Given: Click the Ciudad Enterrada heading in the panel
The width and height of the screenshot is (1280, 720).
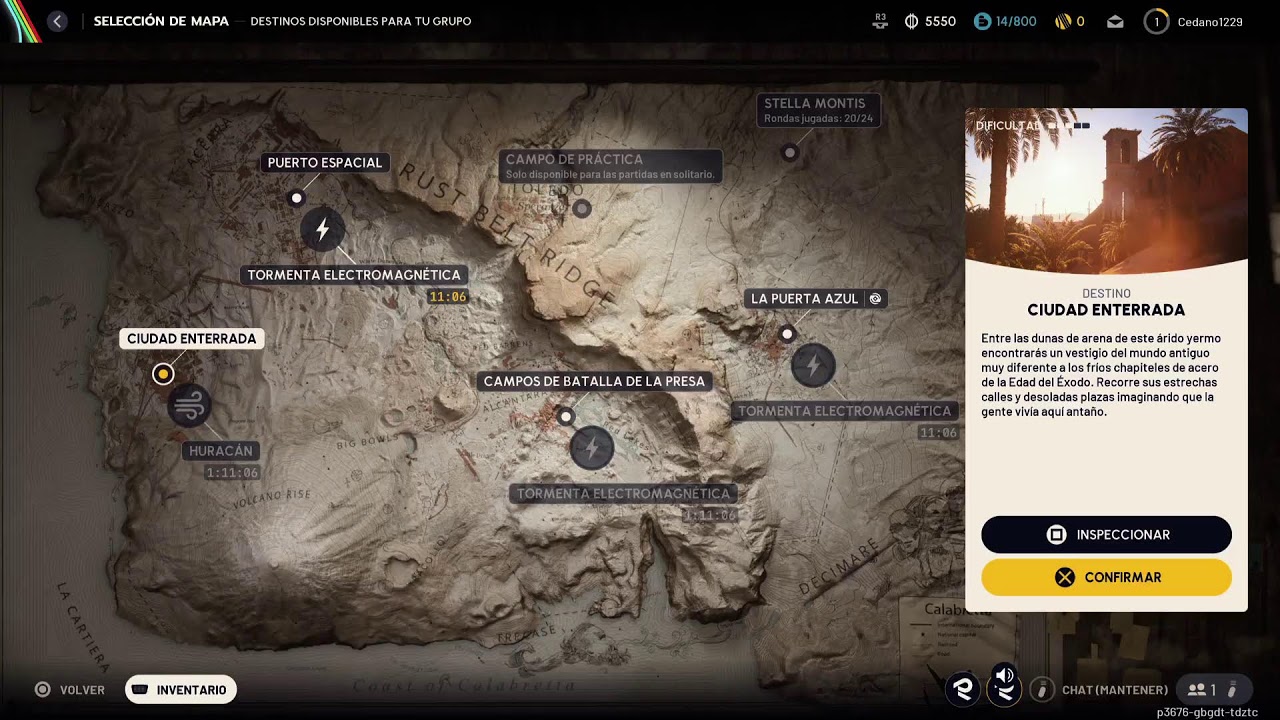Looking at the screenshot, I should (1106, 310).
